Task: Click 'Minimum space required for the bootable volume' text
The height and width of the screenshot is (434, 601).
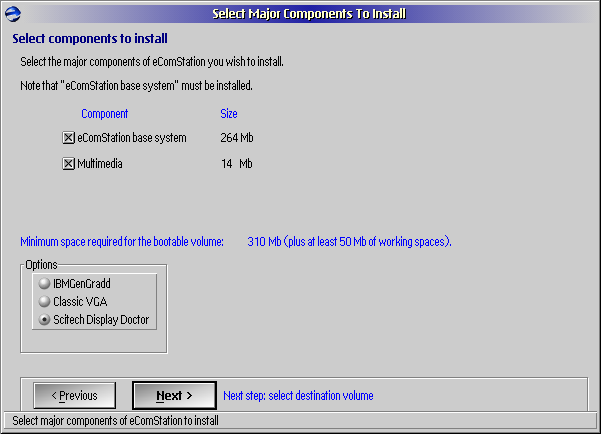Action: tap(122, 242)
